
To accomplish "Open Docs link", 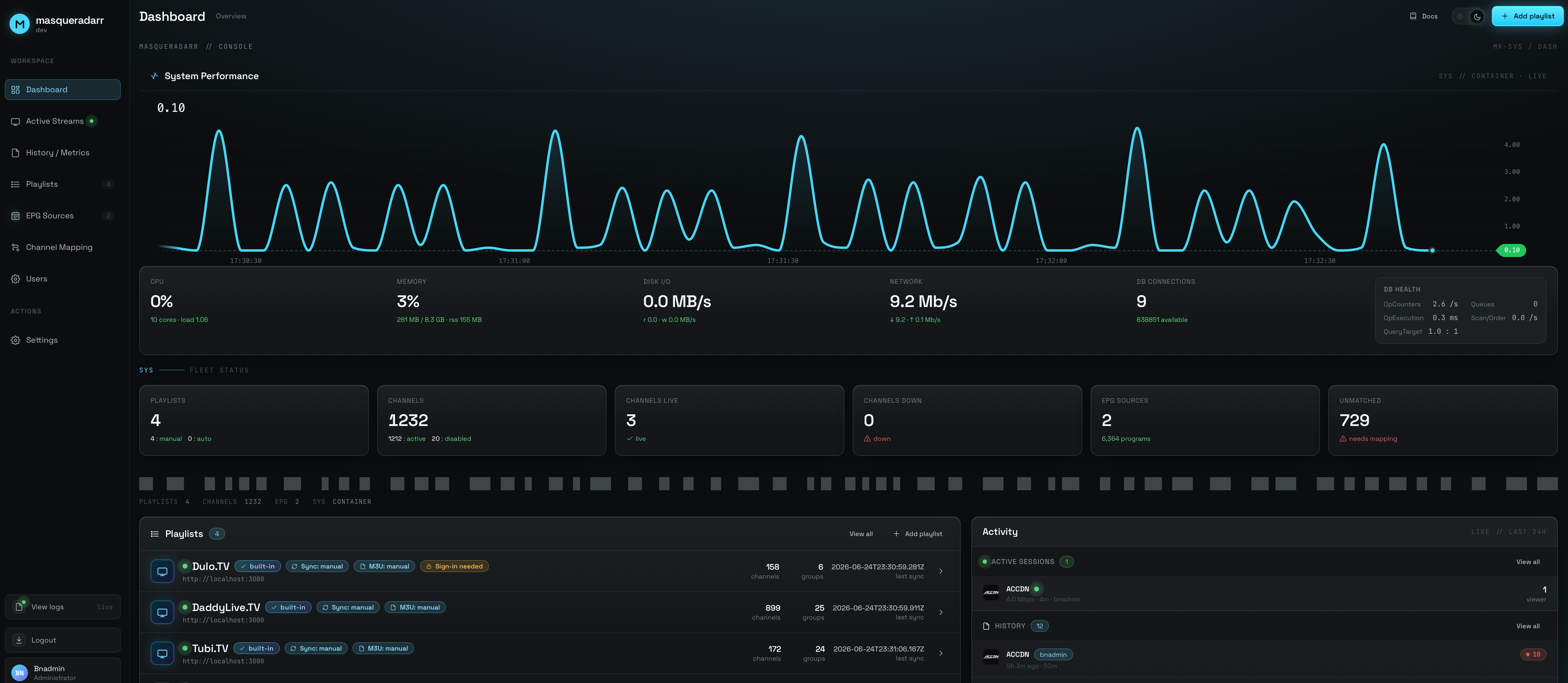I will [x=1424, y=16].
